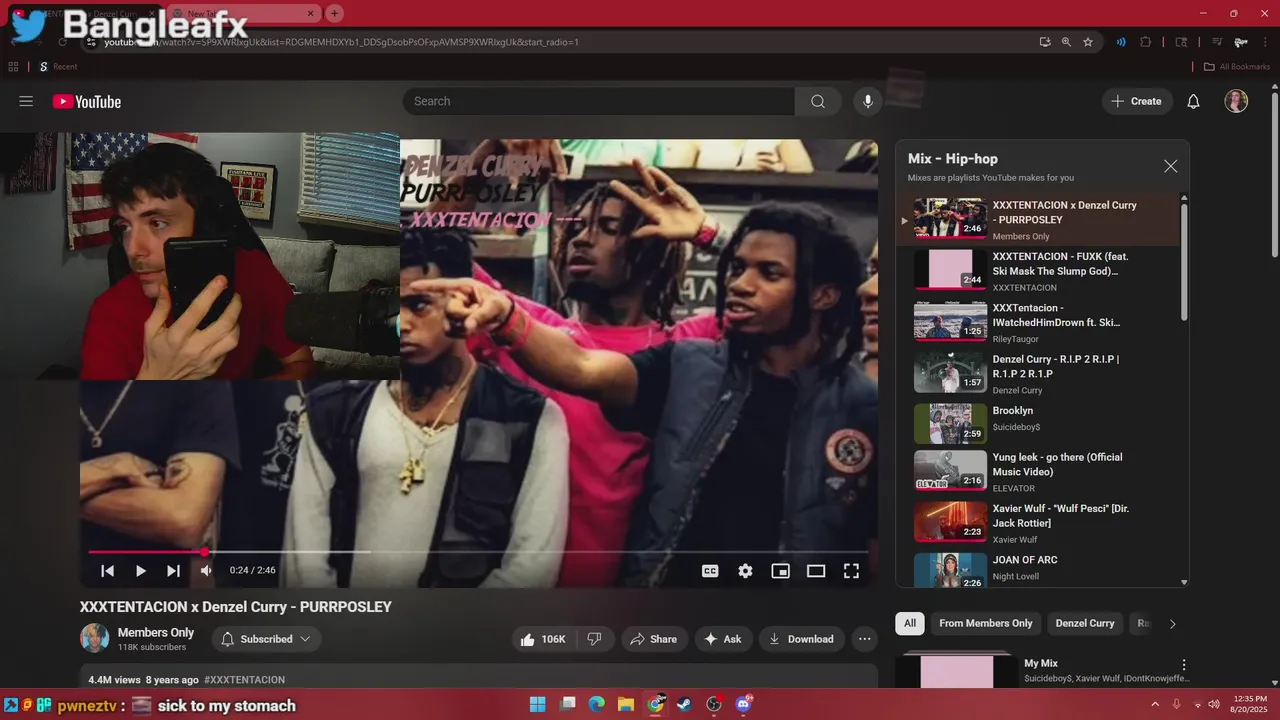The width and height of the screenshot is (1280, 720).
Task: Play Brooklyn by $uicideboy$
Action: point(1038,424)
